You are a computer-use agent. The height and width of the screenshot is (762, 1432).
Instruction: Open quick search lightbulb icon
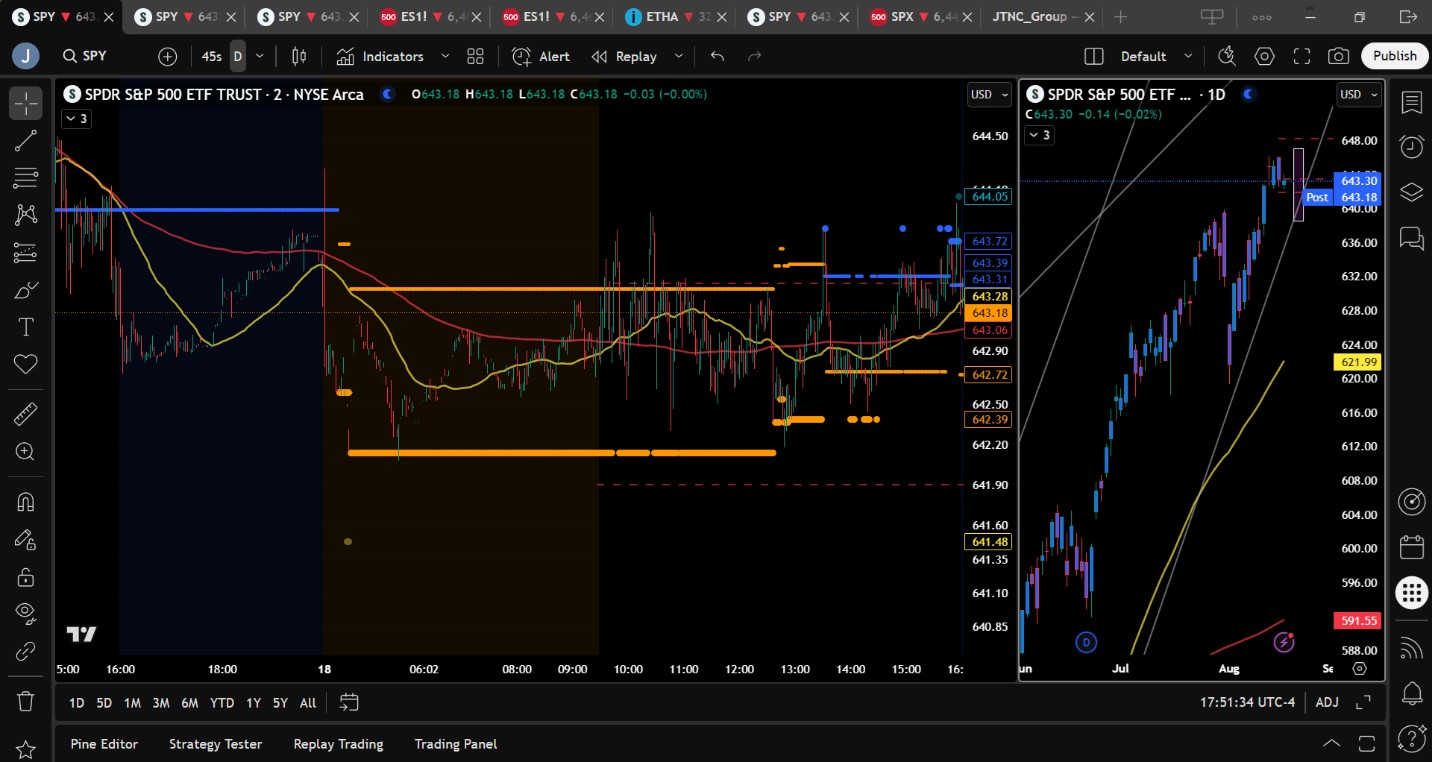(x=1227, y=56)
